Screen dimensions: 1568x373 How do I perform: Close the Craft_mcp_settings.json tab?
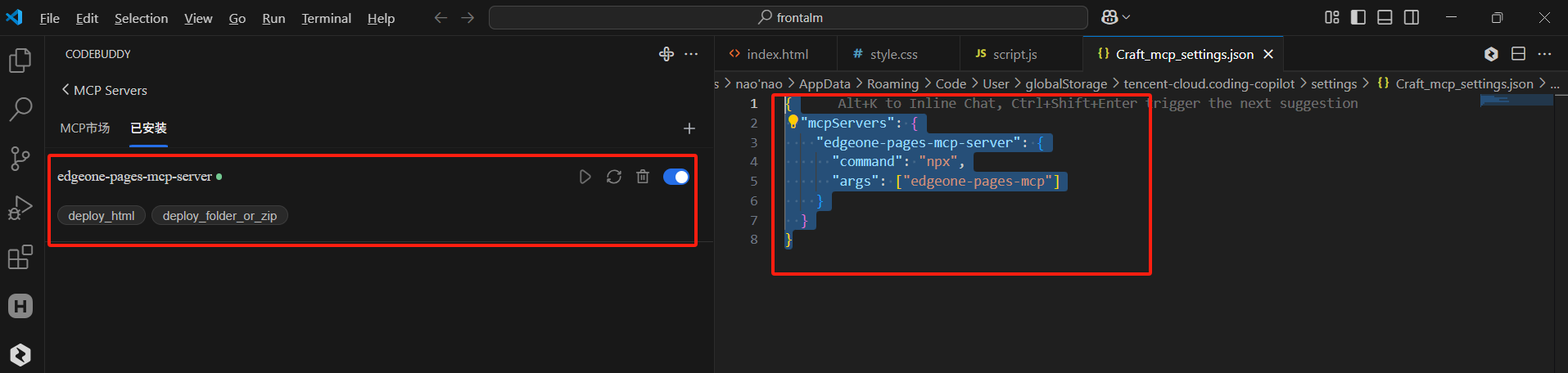pos(1268,54)
